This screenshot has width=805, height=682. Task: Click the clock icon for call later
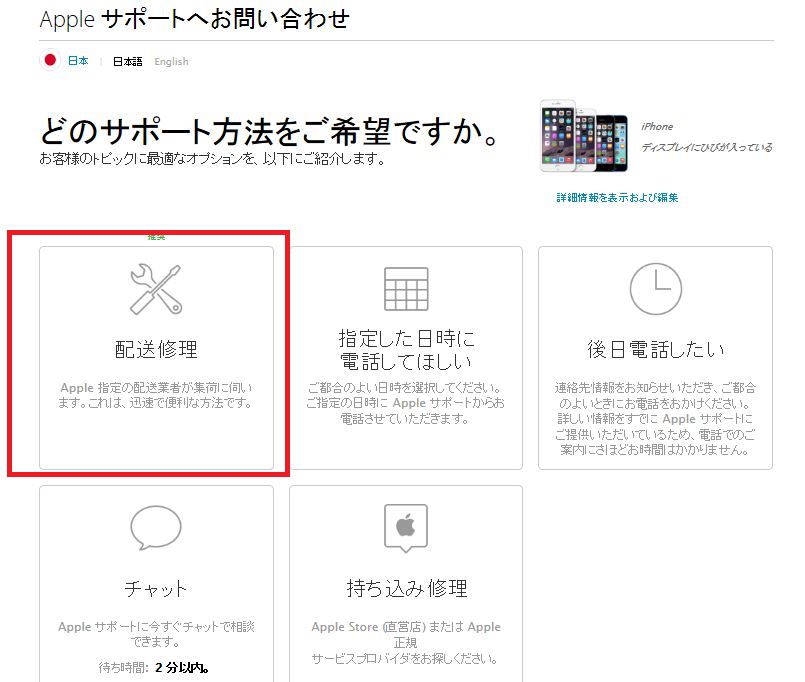point(656,289)
